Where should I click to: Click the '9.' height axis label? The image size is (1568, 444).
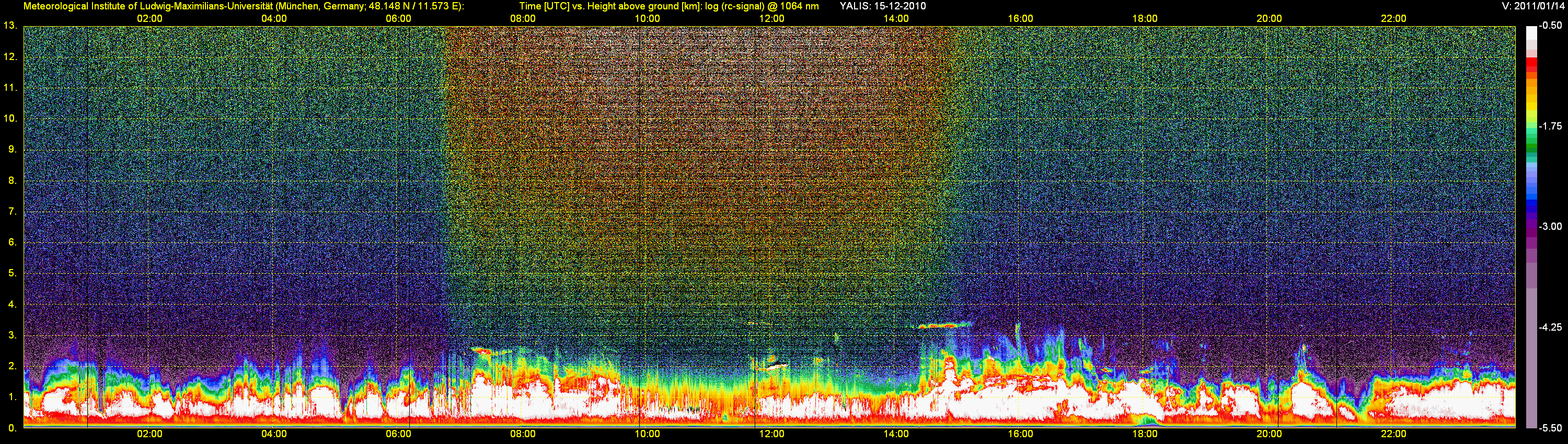pos(12,149)
